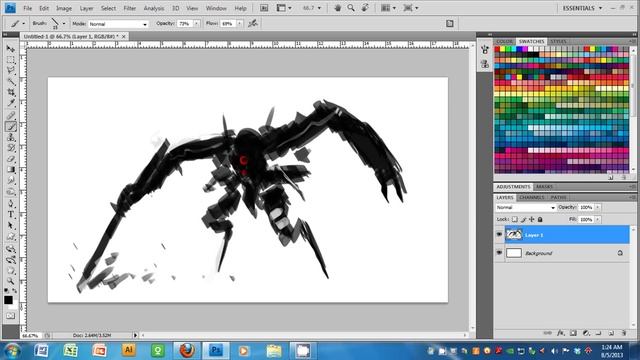Switch to the Color tab

pyautogui.click(x=504, y=42)
